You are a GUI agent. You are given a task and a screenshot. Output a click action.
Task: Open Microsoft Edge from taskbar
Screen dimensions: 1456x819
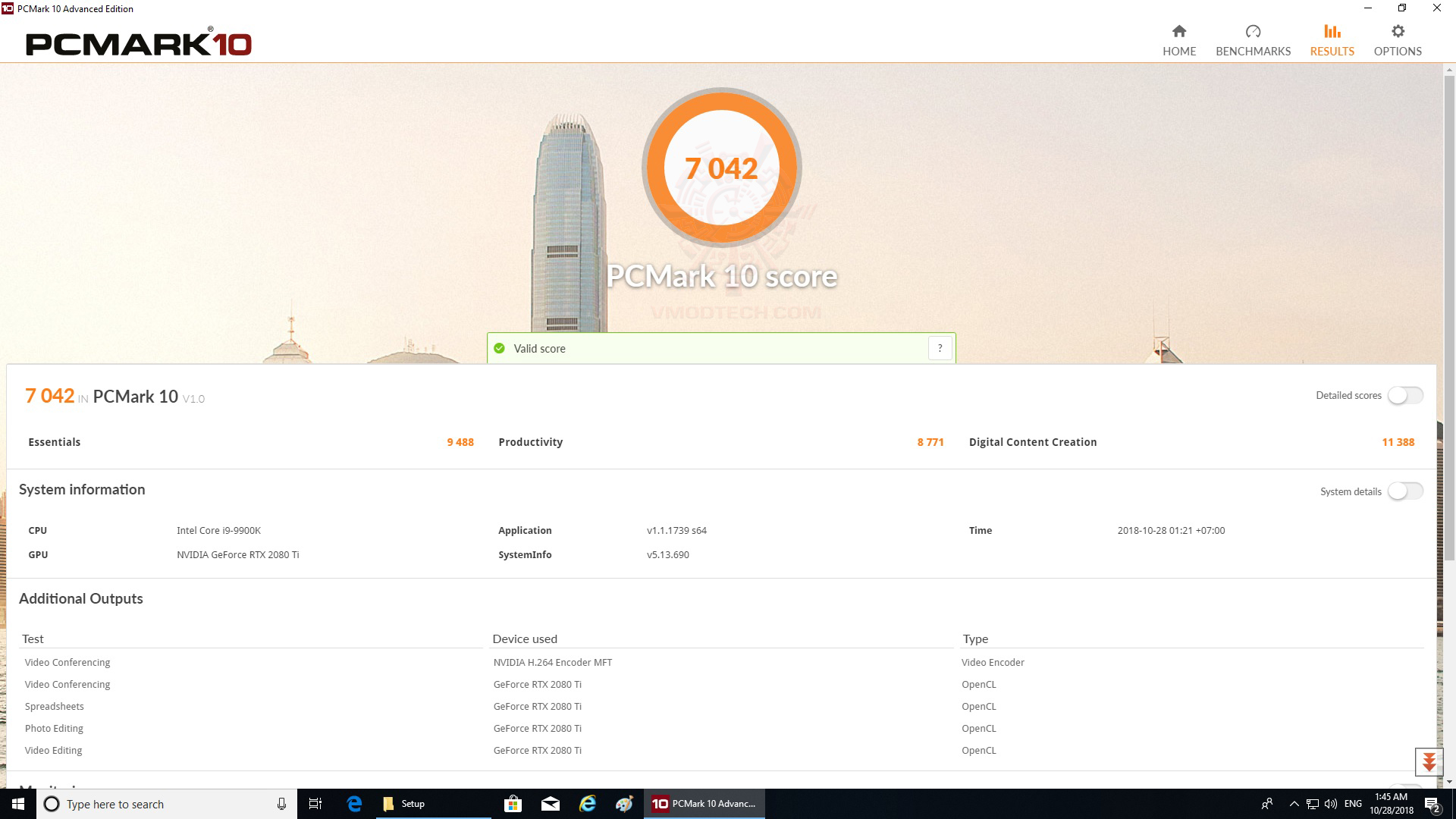pos(354,804)
